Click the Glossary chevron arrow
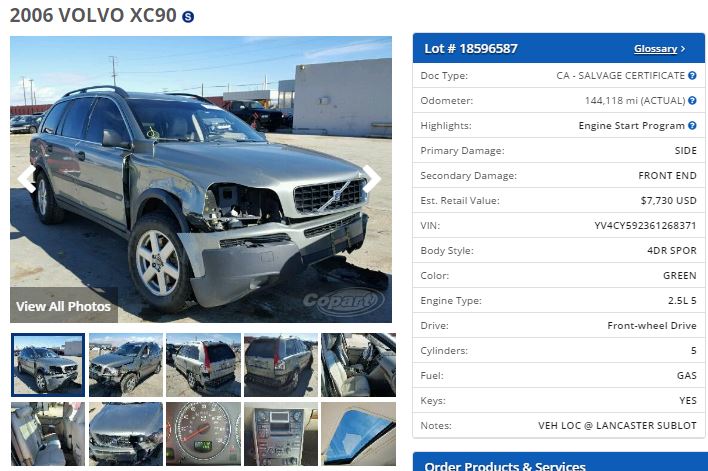This screenshot has height=471, width=708. [x=683, y=48]
